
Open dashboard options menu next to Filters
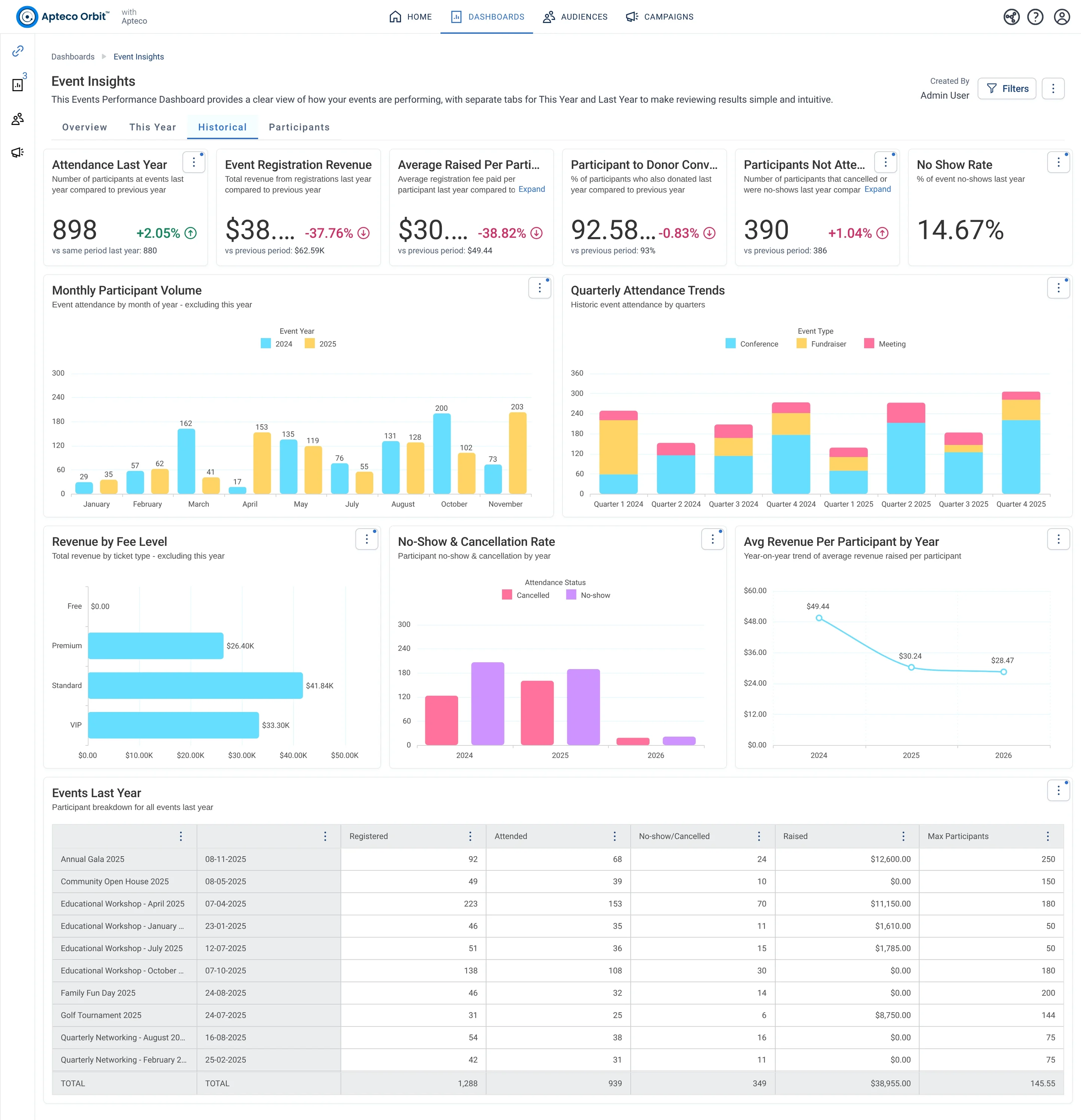click(x=1053, y=89)
